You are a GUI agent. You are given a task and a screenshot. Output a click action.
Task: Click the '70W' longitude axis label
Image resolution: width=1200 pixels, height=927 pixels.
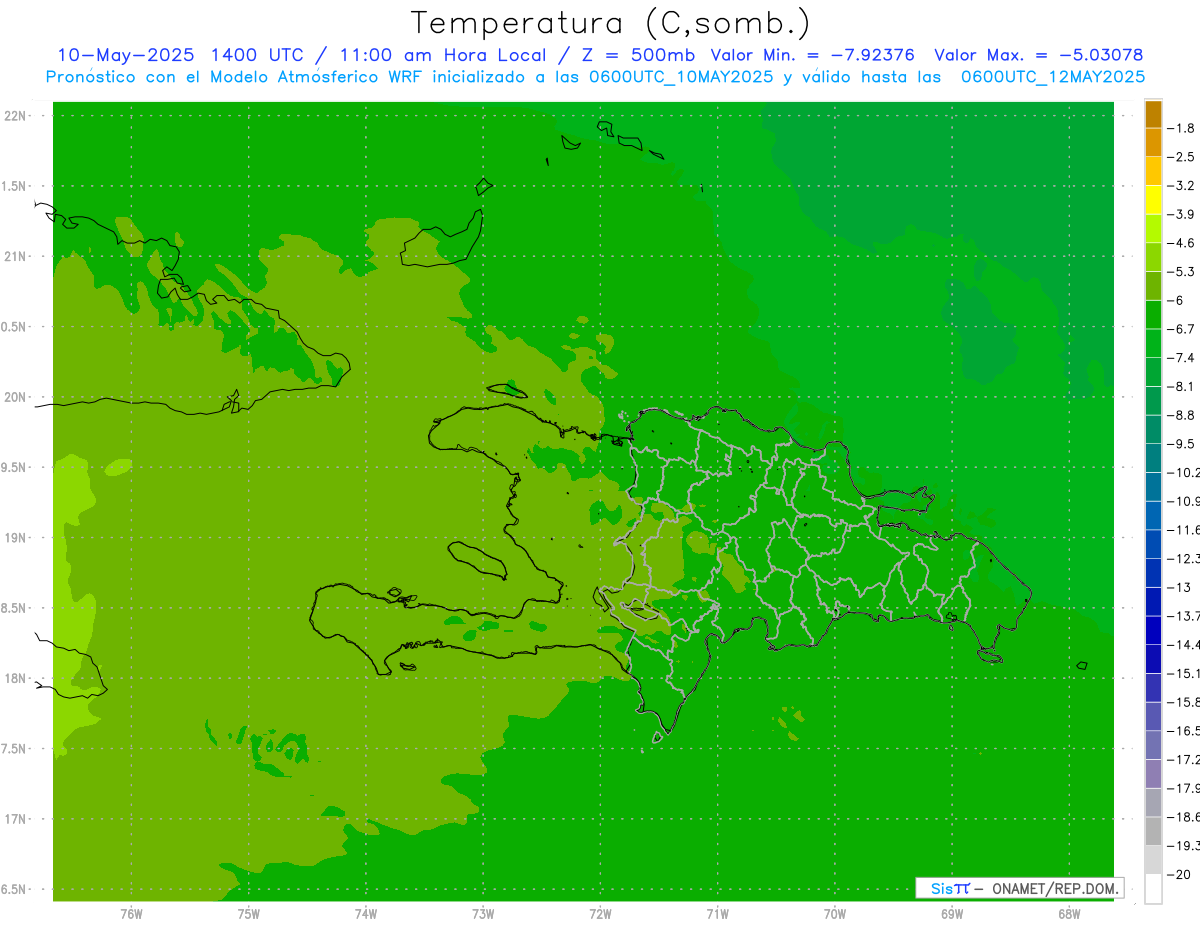(835, 913)
